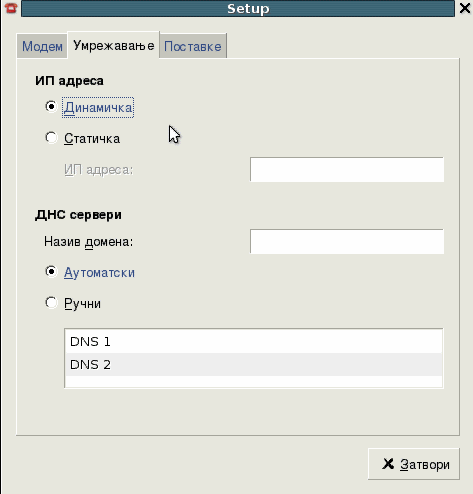Image resolution: width=473 pixels, height=494 pixels.
Task: Click the Динамичка label text
Action: point(98,108)
